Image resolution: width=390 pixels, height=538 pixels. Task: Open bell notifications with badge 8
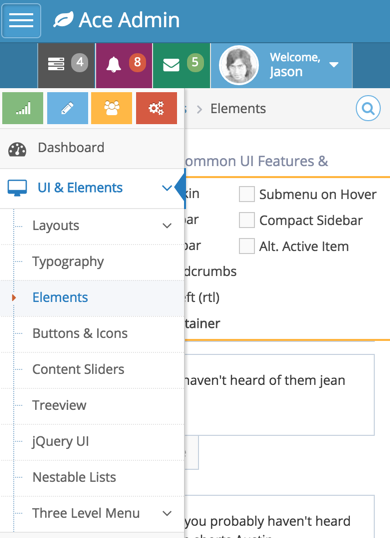(124, 65)
